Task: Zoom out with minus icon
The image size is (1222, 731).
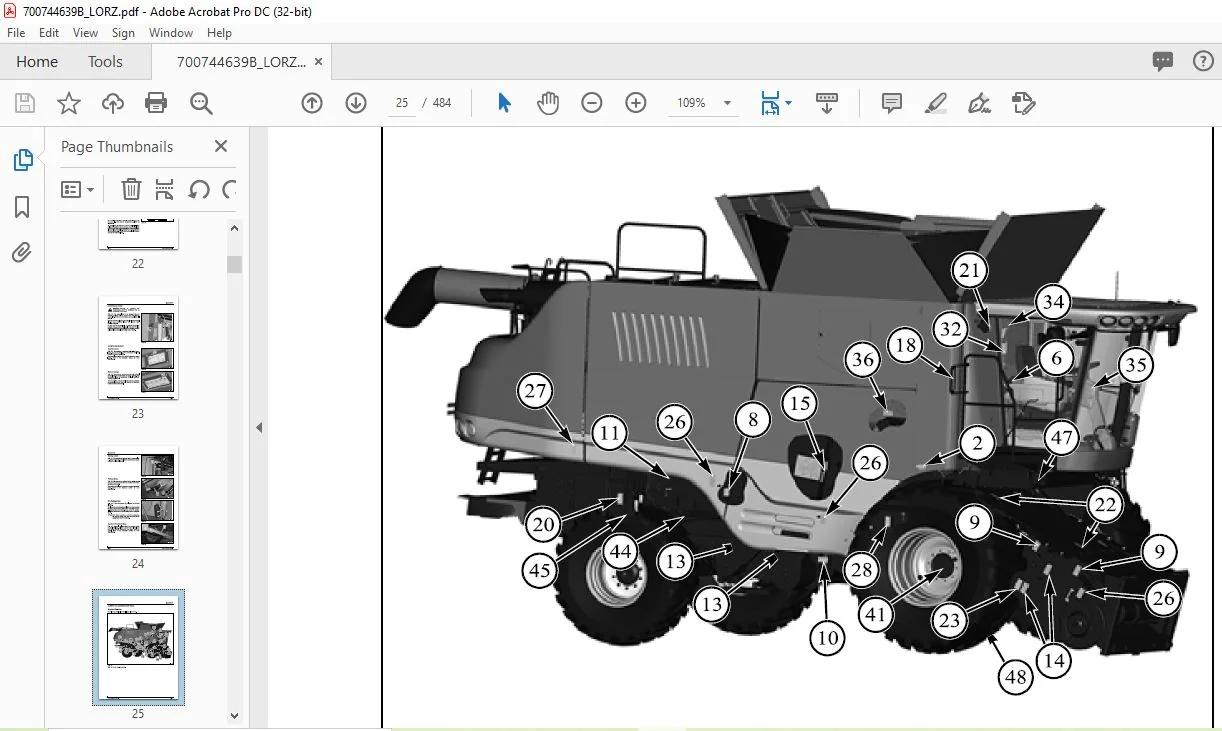Action: click(592, 103)
